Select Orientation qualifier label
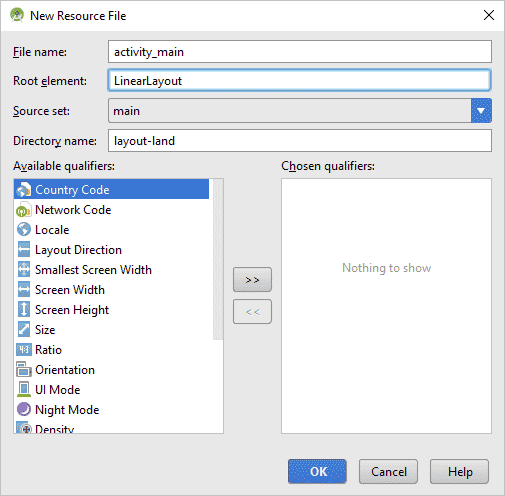Image resolution: width=505 pixels, height=496 pixels. coord(65,370)
